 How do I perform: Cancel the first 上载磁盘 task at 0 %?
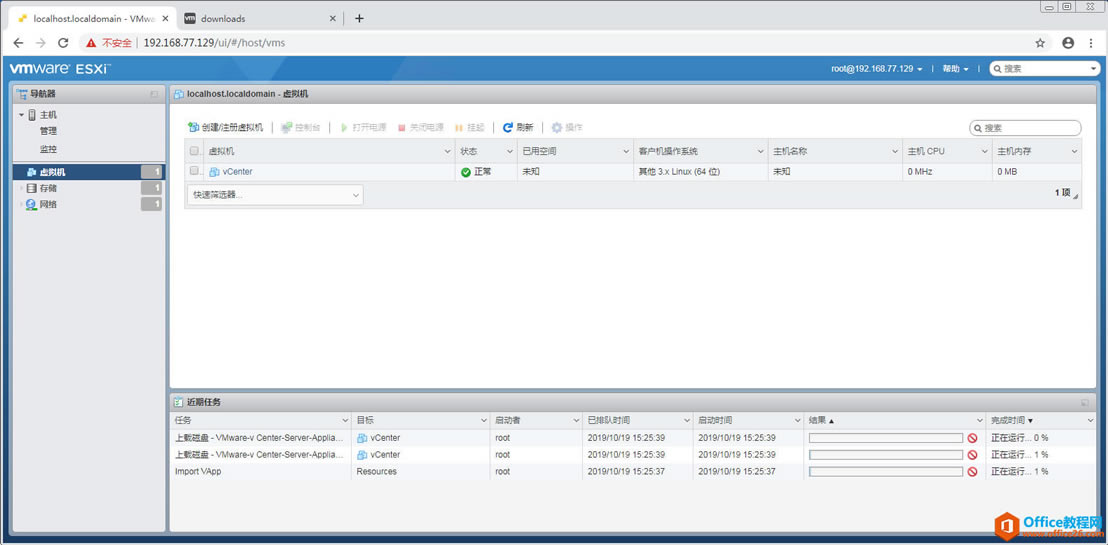pyautogui.click(x=972, y=438)
